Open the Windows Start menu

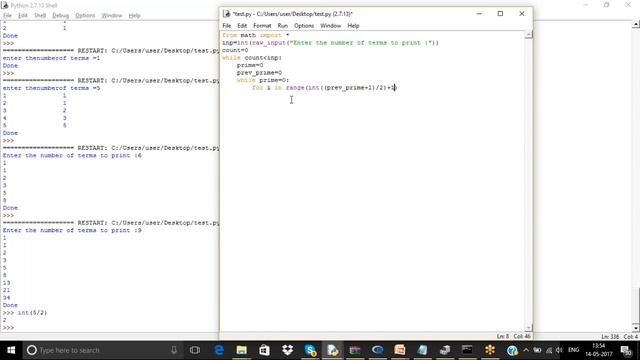[x=11, y=350]
